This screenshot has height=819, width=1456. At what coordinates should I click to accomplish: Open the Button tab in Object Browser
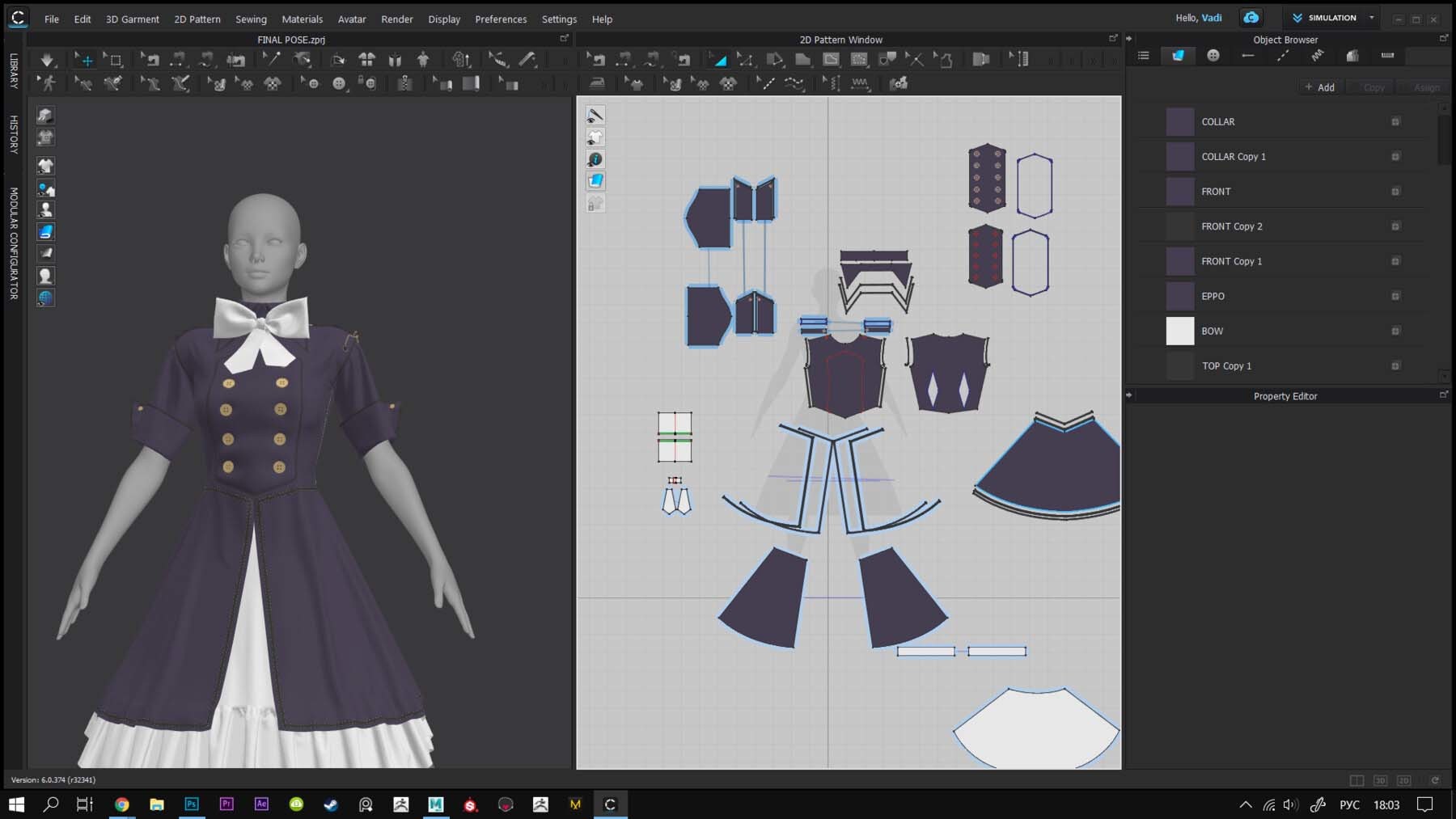[x=1213, y=56]
